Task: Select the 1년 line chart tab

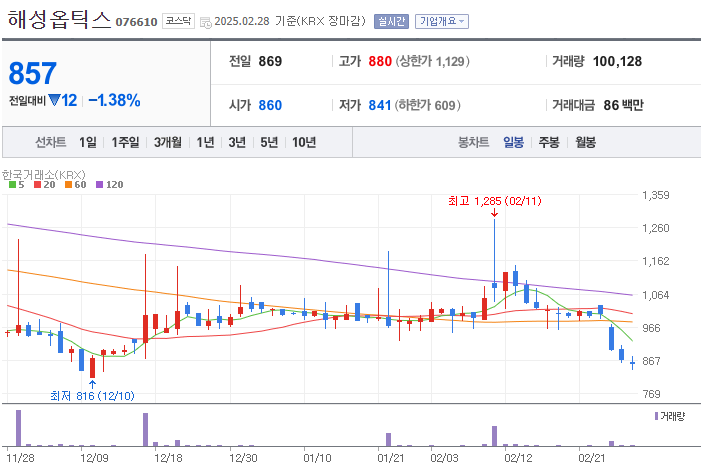Action: click(x=206, y=143)
